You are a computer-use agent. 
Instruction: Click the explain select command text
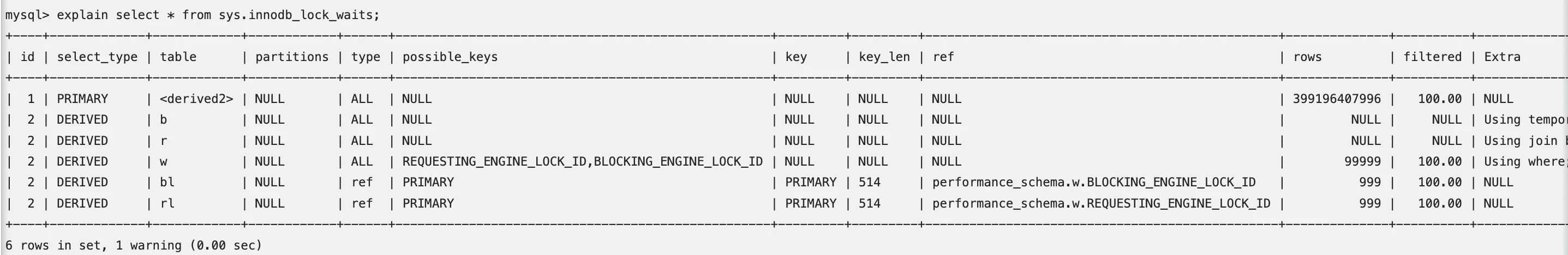pos(218,15)
